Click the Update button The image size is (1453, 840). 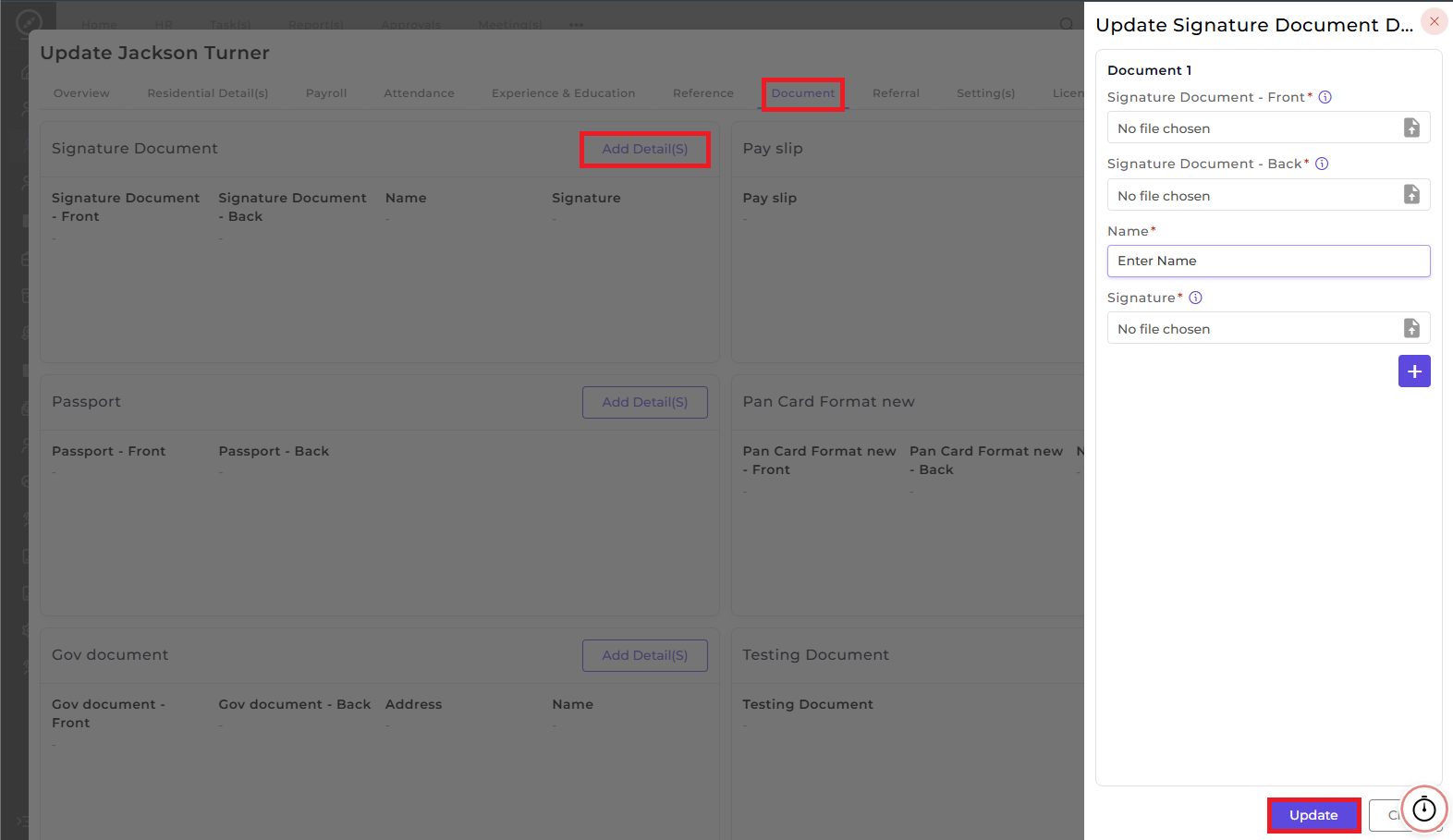pyautogui.click(x=1313, y=815)
